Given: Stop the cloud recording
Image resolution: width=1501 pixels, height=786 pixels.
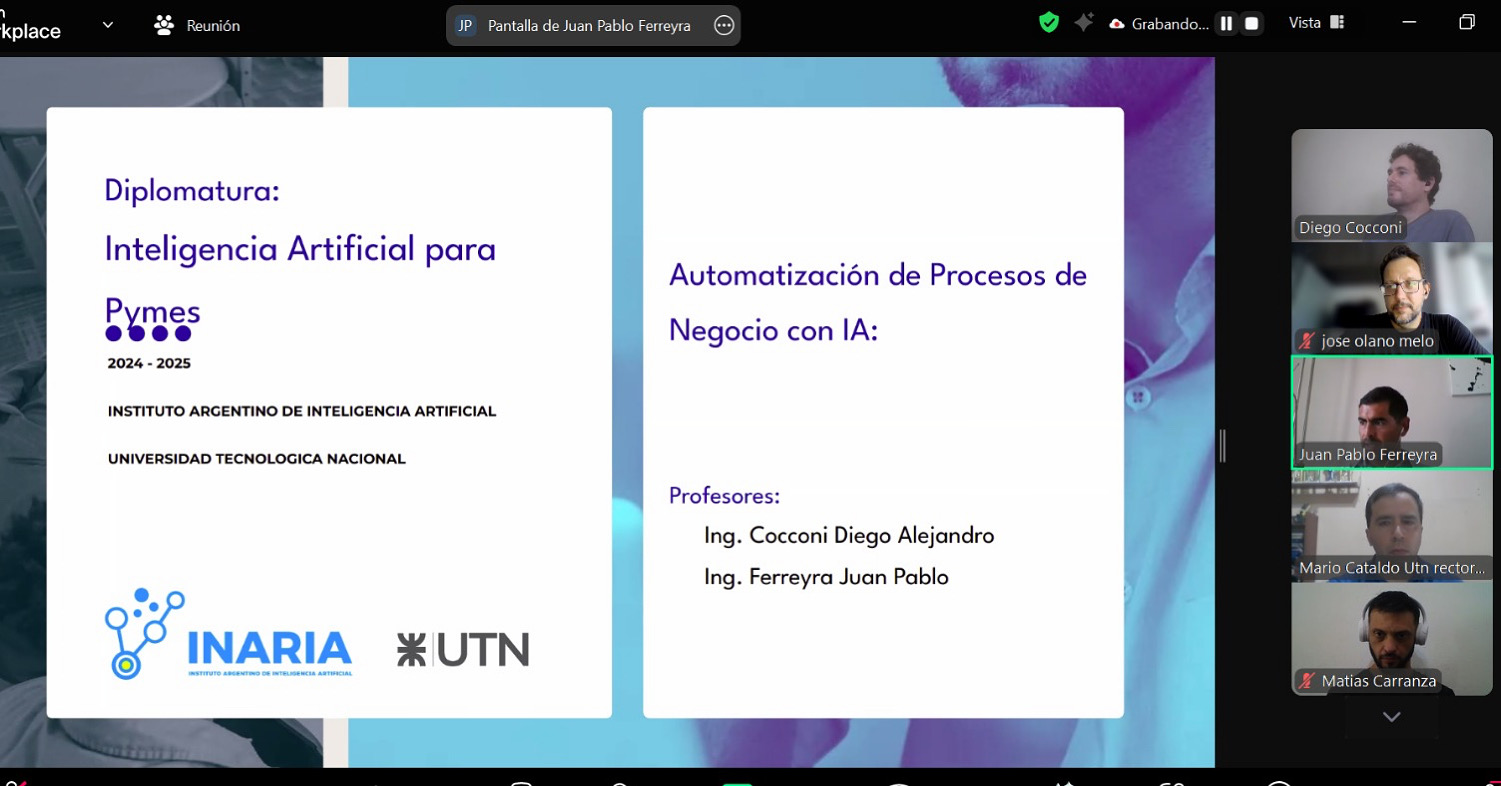Looking at the screenshot, I should click(1251, 24).
